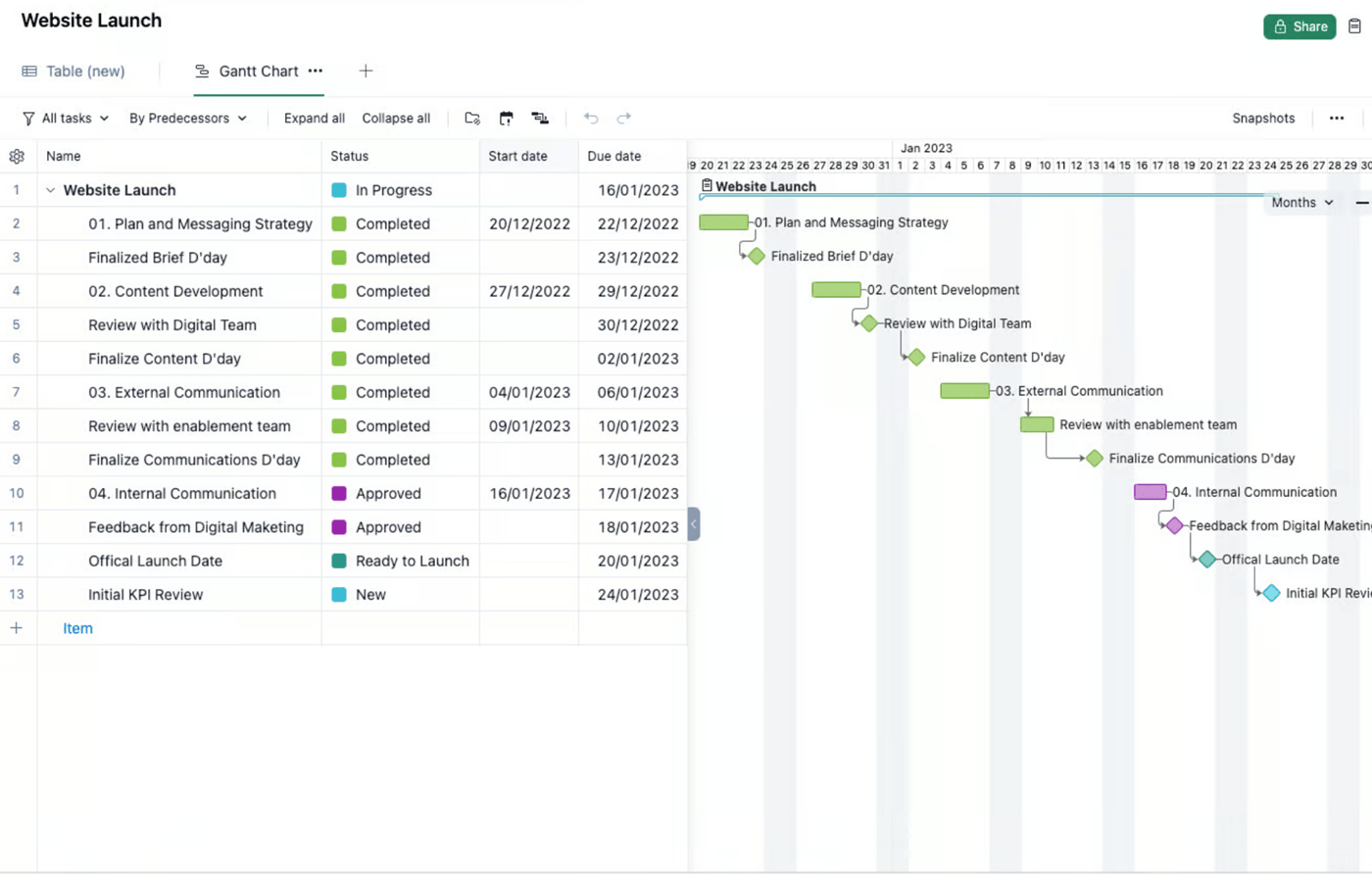Click the task-hierarchy icon beside the calendar icon
The width and height of the screenshot is (1372, 882).
coord(540,119)
